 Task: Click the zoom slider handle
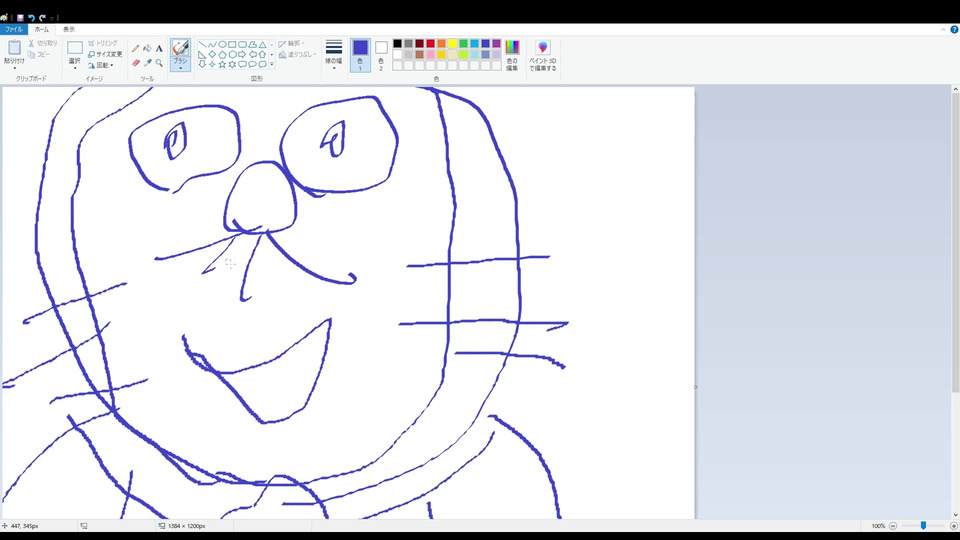click(x=923, y=526)
